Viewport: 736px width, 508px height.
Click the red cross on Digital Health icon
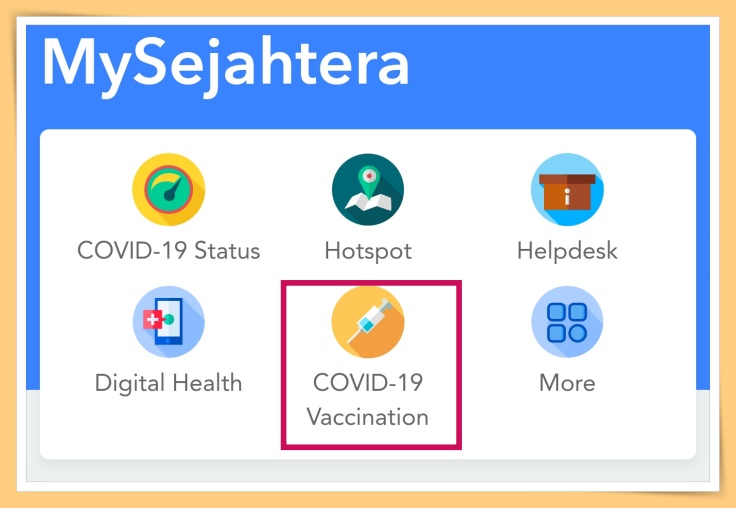153,319
